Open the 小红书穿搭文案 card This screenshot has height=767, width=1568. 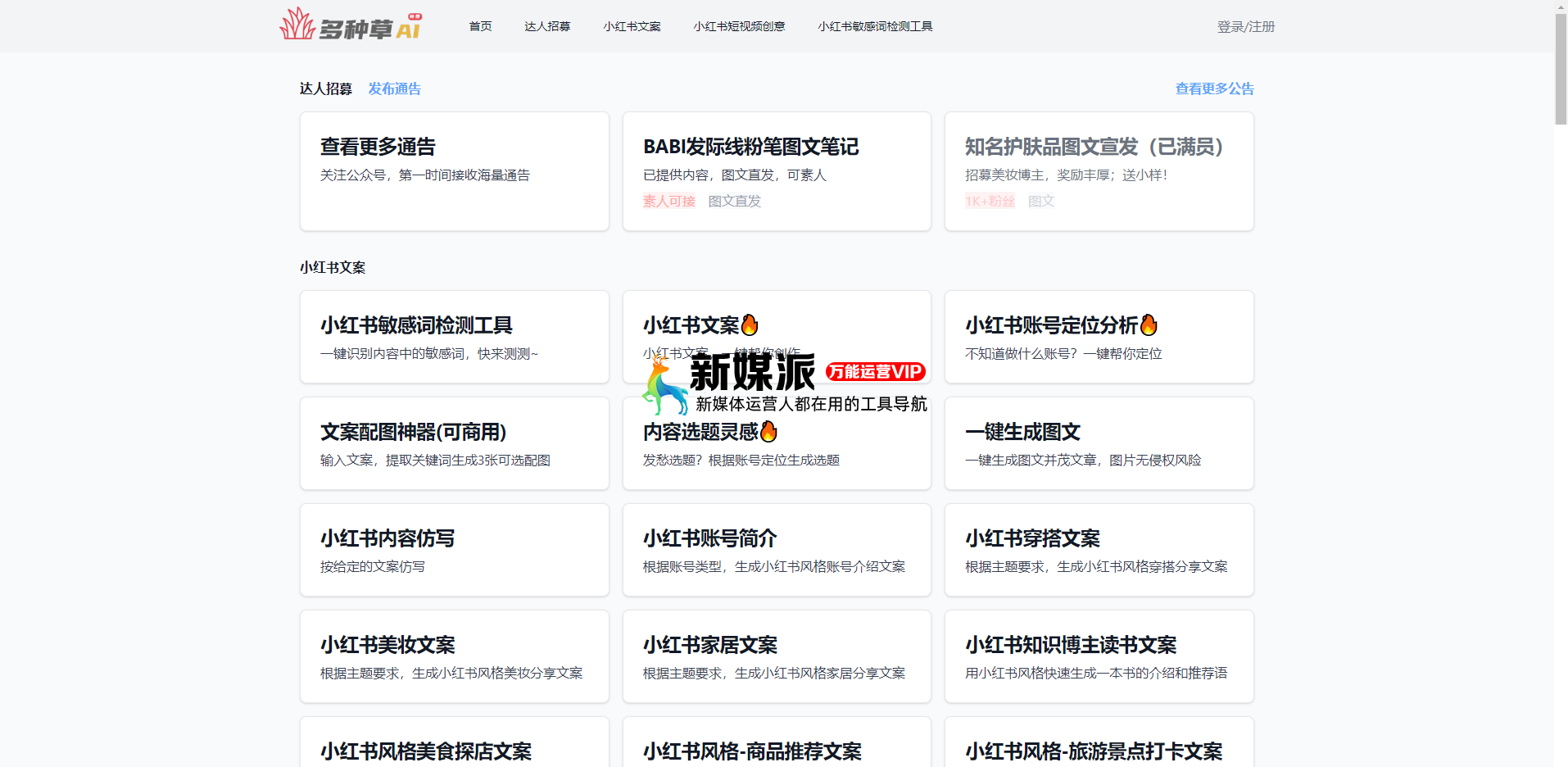[x=1099, y=550]
